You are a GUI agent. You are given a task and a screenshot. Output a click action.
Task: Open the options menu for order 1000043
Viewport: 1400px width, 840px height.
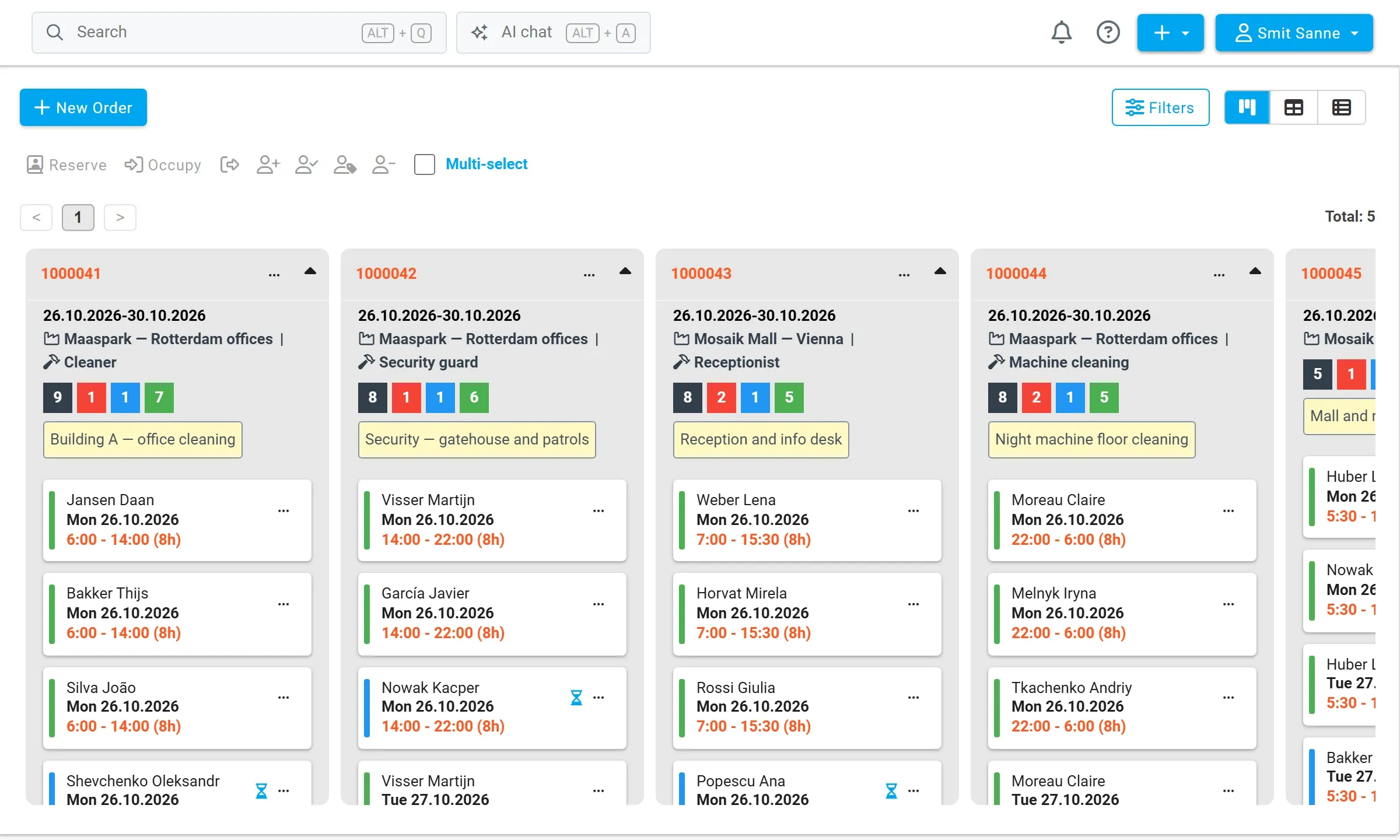[904, 275]
